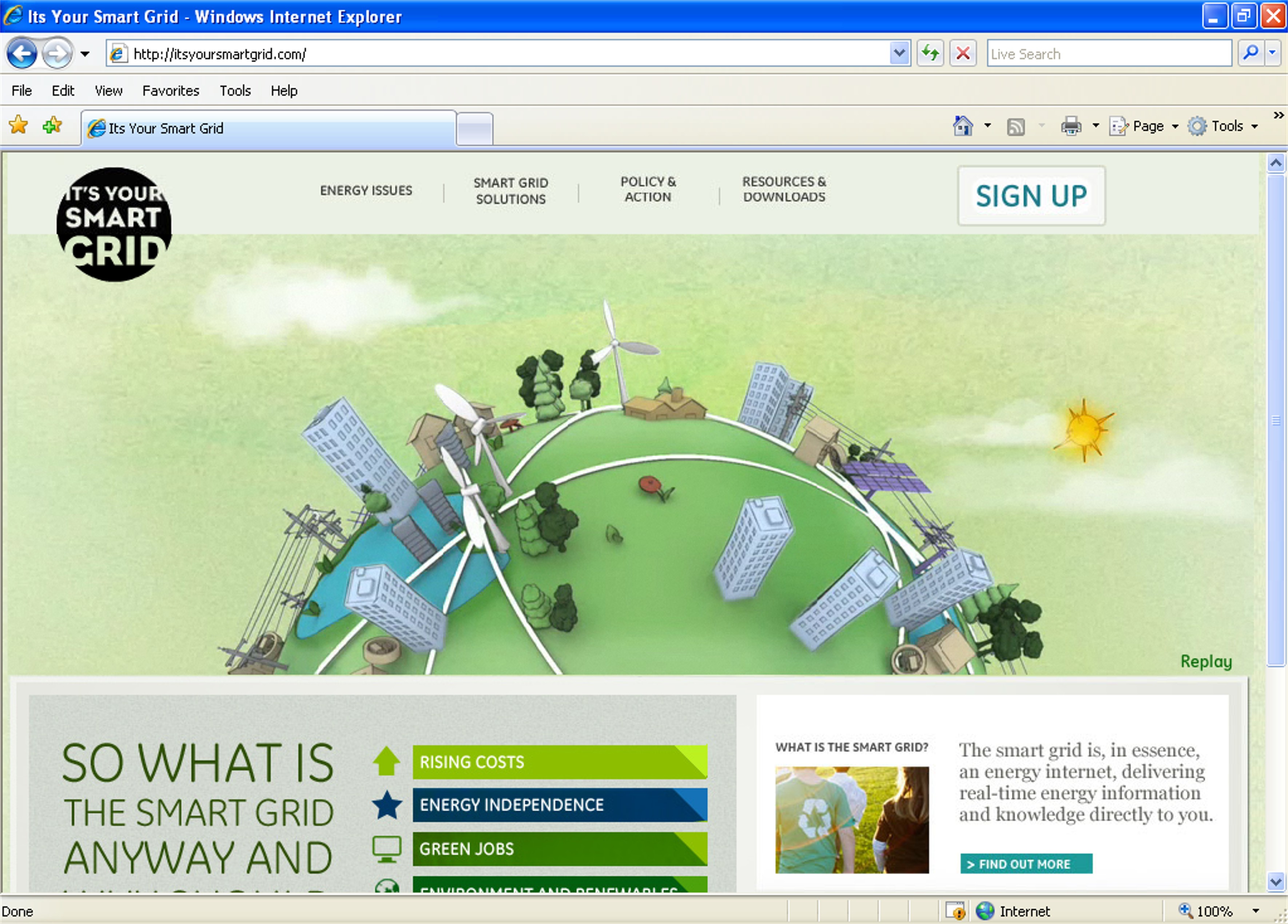Viewport: 1288px width, 924px height.
Task: Open Favorites Center star icon
Action: click(x=19, y=125)
